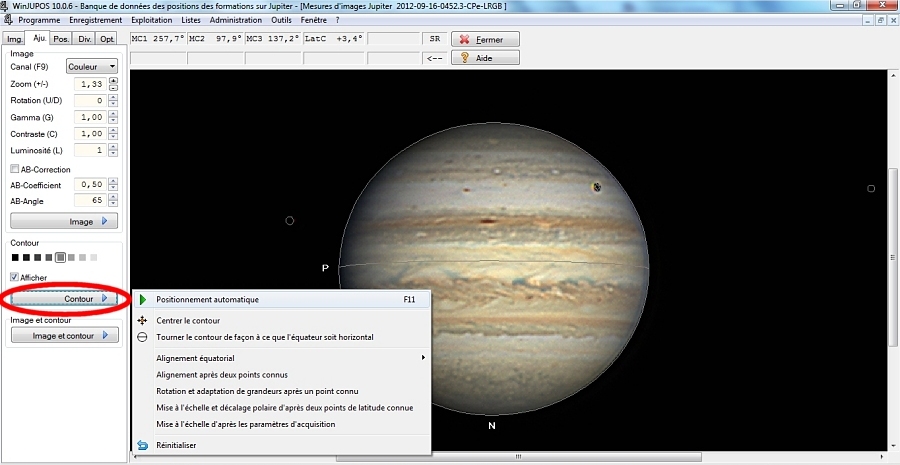
Task: Click the red X icon on the Fermer button
Action: point(465,40)
